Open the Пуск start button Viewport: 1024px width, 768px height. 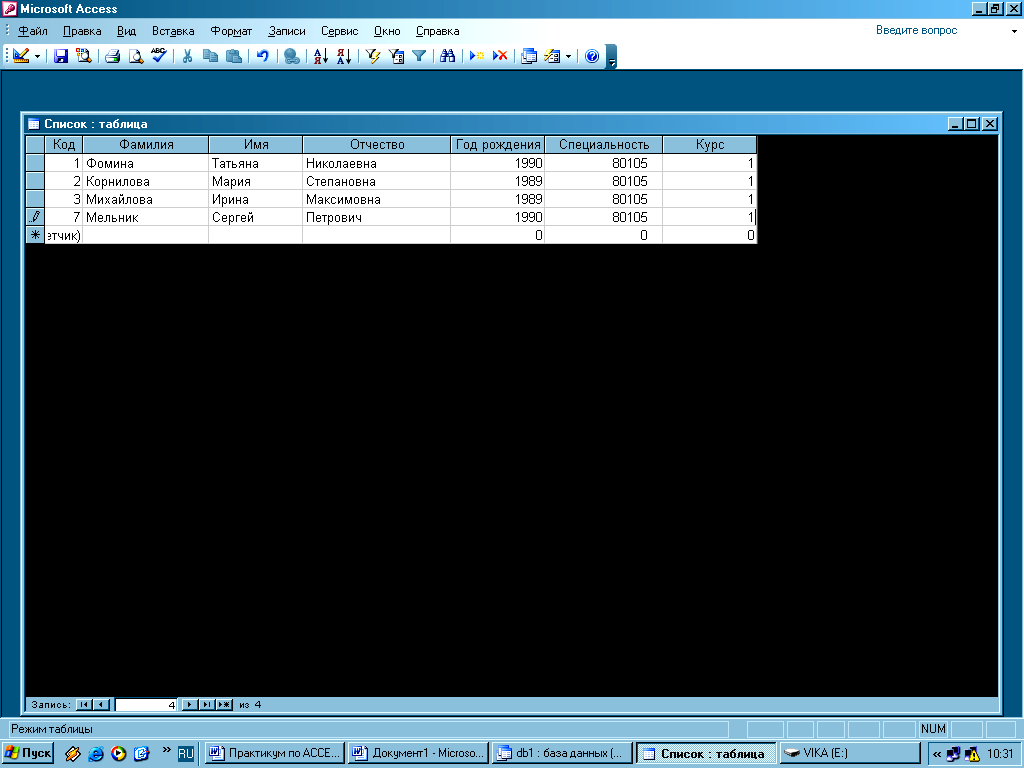pyautogui.click(x=28, y=753)
